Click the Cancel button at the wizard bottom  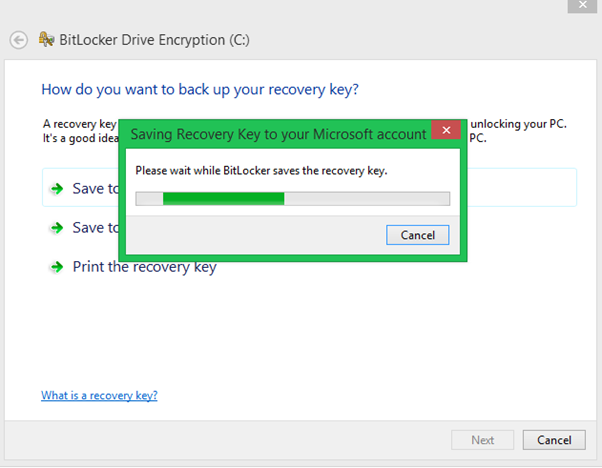554,440
